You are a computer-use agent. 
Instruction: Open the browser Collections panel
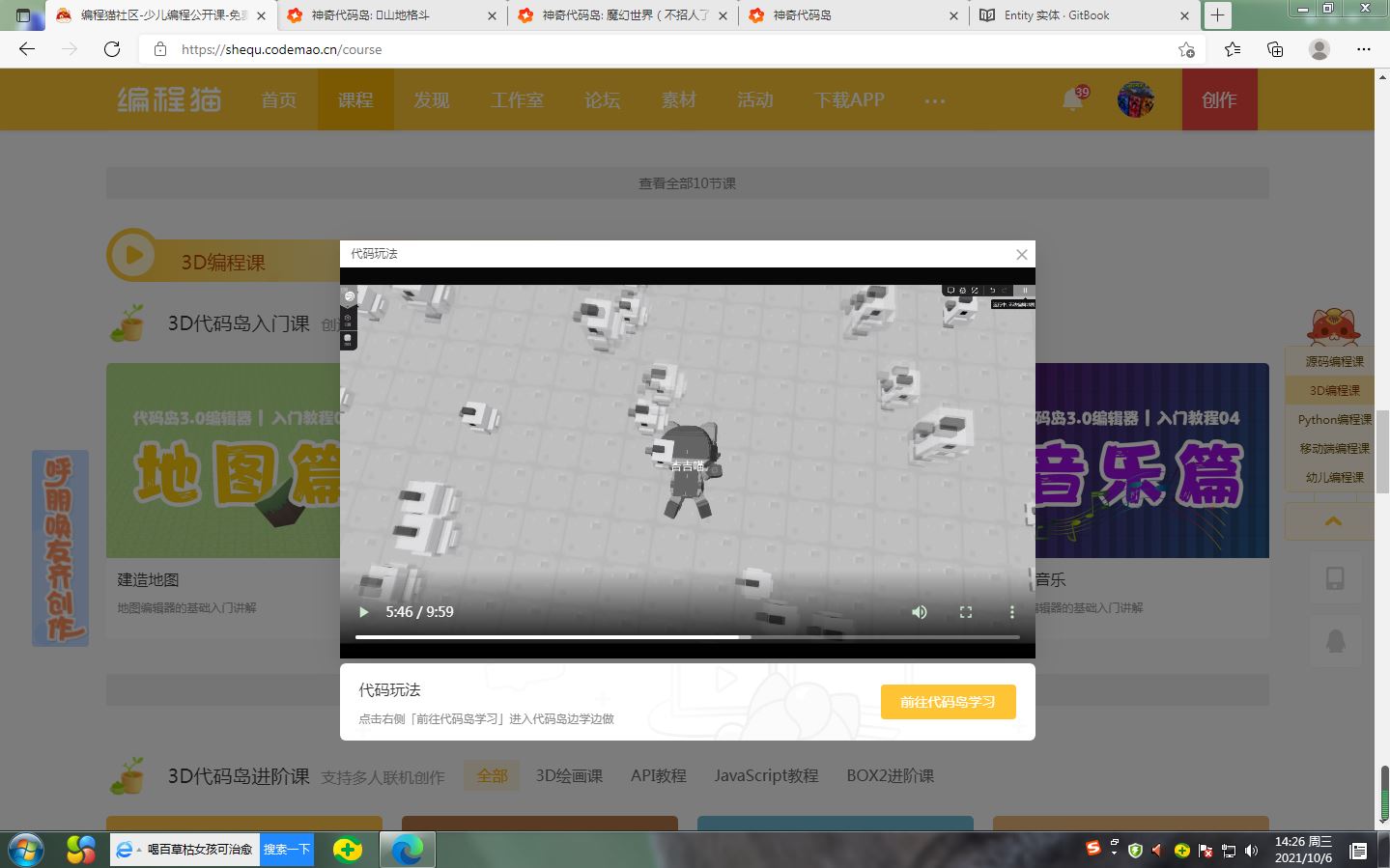1275,49
